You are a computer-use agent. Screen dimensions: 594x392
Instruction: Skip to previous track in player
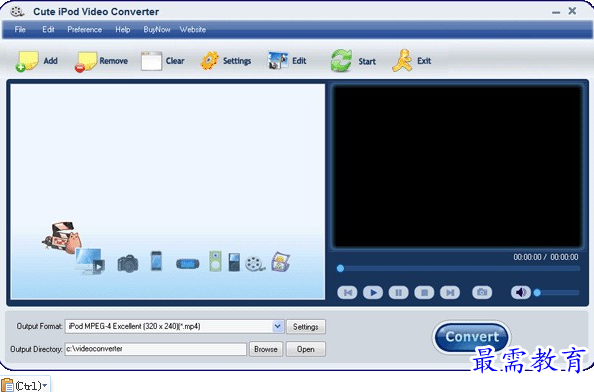(347, 292)
